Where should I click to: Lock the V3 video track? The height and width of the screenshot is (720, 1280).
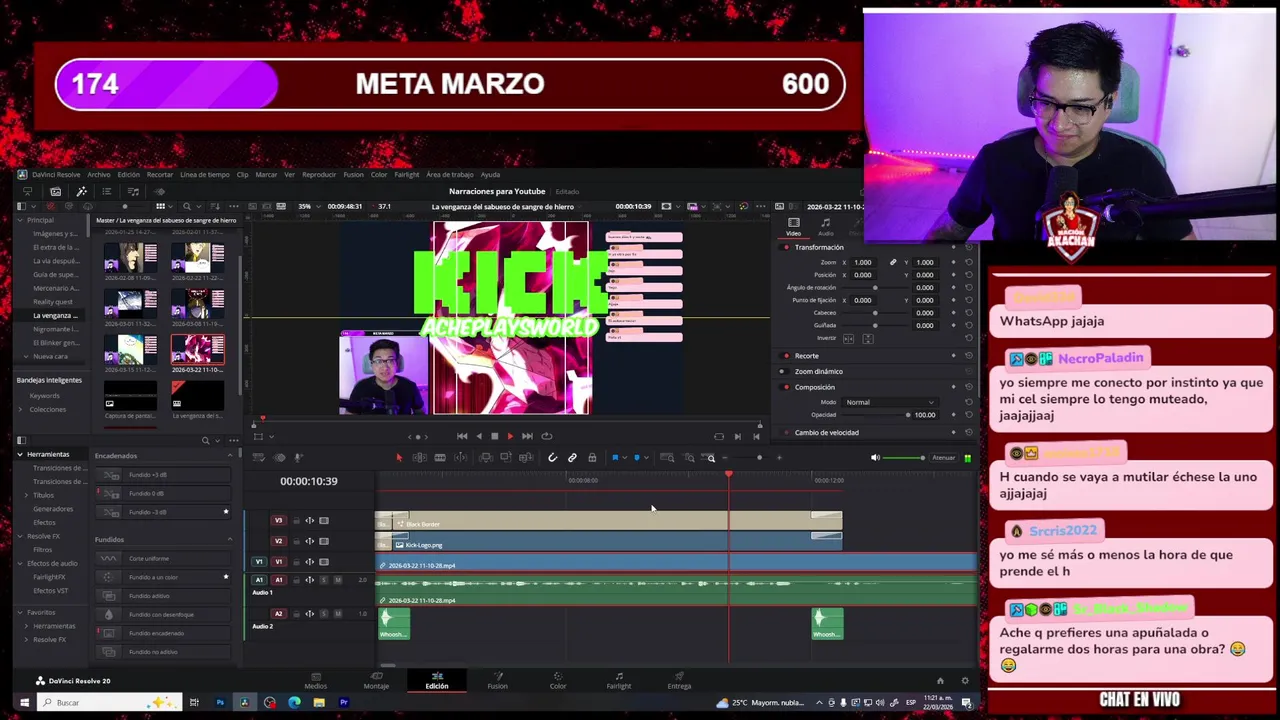[297, 521]
